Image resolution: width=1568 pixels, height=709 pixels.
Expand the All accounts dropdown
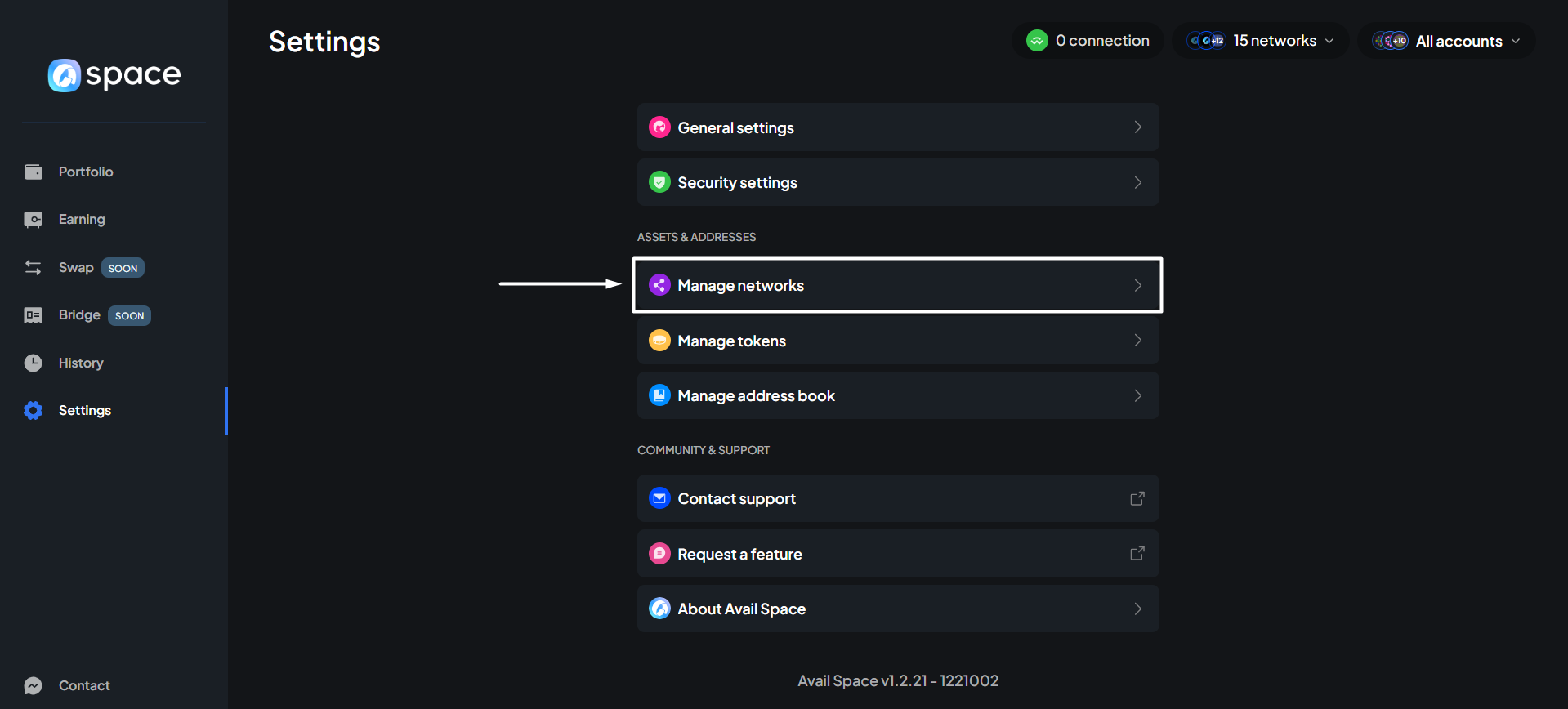pyautogui.click(x=1446, y=41)
